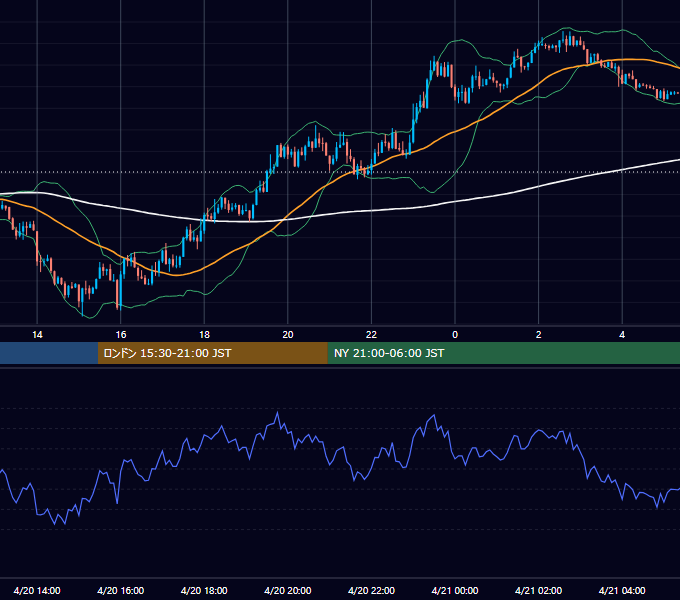The image size is (680, 600).
Task: Click the '14' hour label on price chart axis
Action: pos(37,335)
